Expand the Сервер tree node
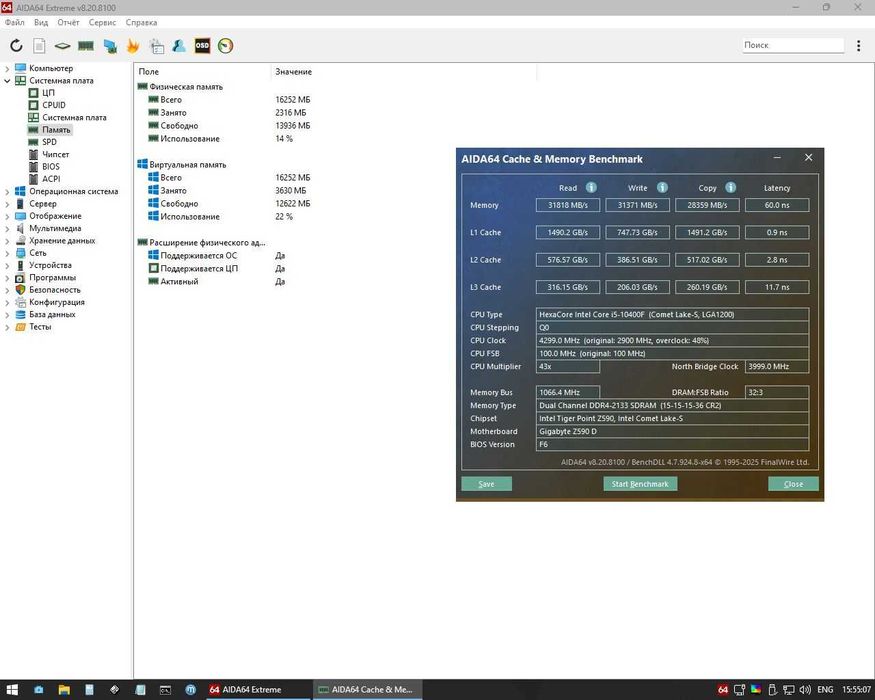Image resolution: width=875 pixels, height=700 pixels. point(7,204)
